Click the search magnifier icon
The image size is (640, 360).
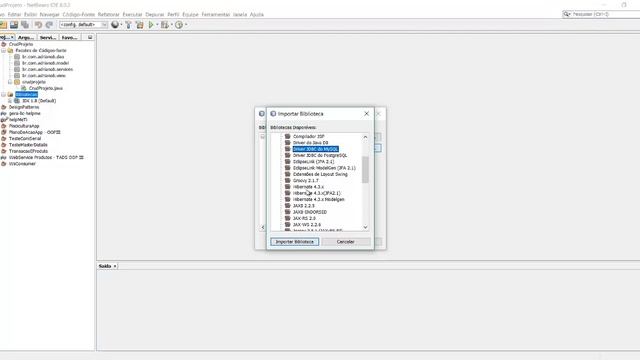click(567, 14)
